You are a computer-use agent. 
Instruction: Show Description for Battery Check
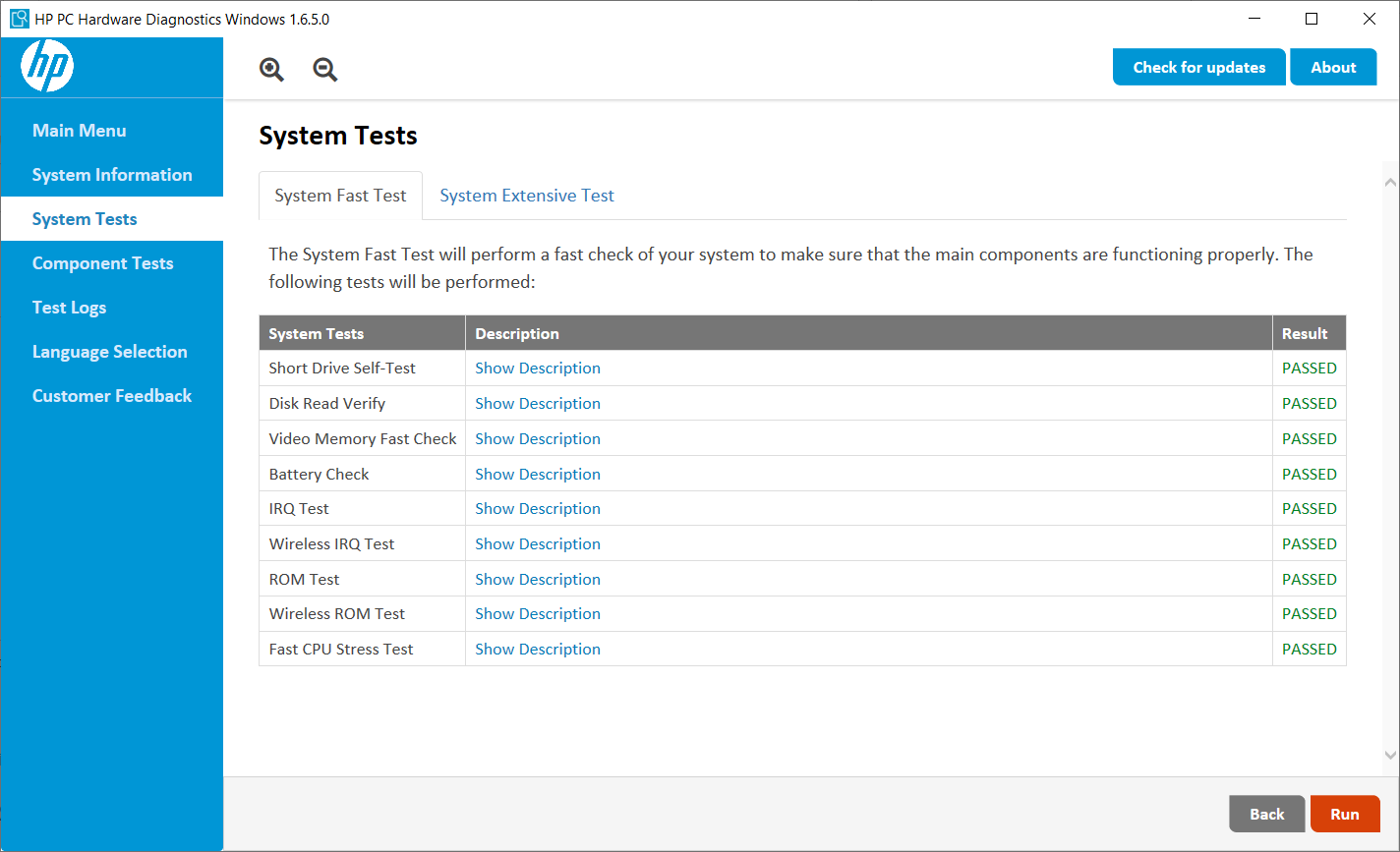[538, 474]
